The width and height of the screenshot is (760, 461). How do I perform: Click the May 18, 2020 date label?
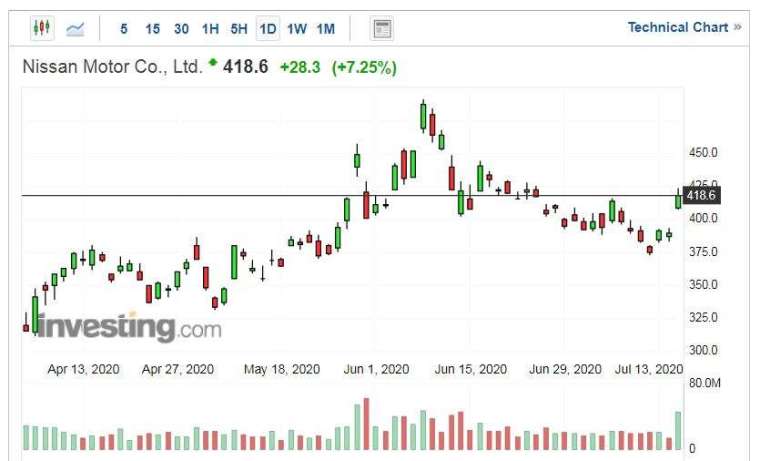282,369
